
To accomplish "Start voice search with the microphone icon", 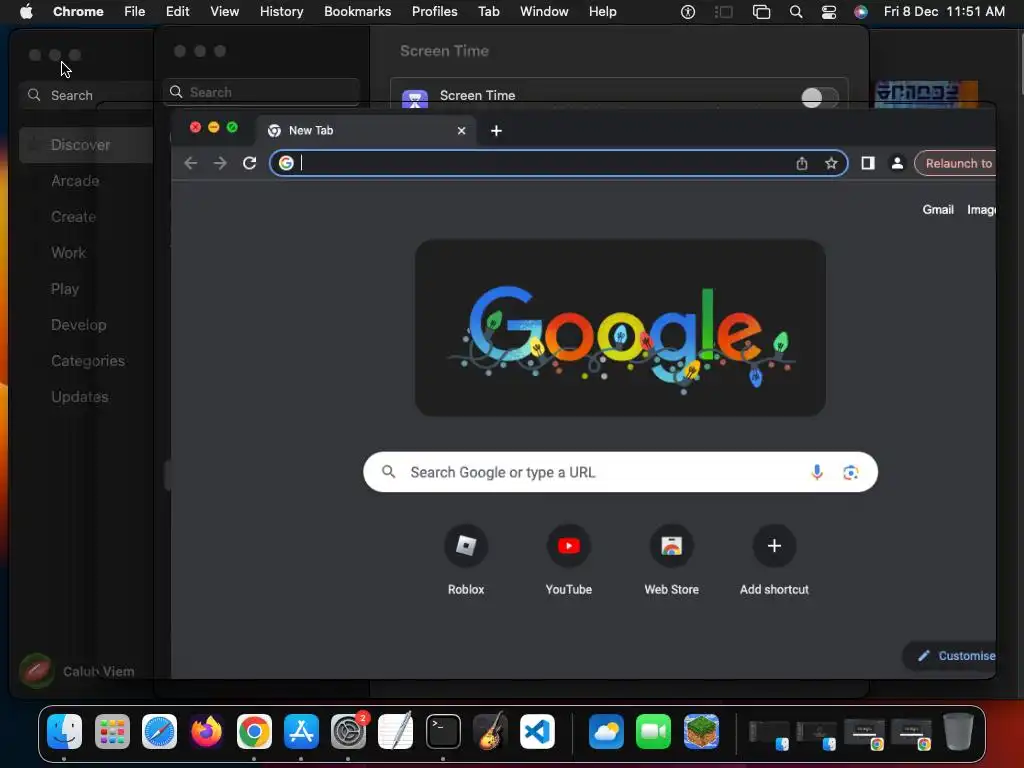I will click(817, 472).
